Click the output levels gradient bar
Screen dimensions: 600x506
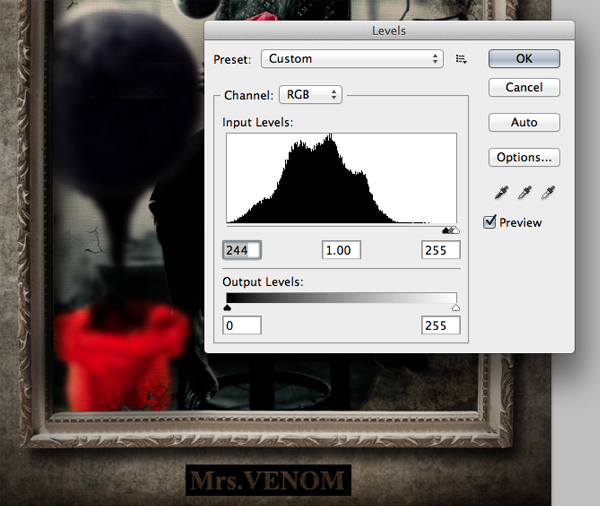pos(341,298)
